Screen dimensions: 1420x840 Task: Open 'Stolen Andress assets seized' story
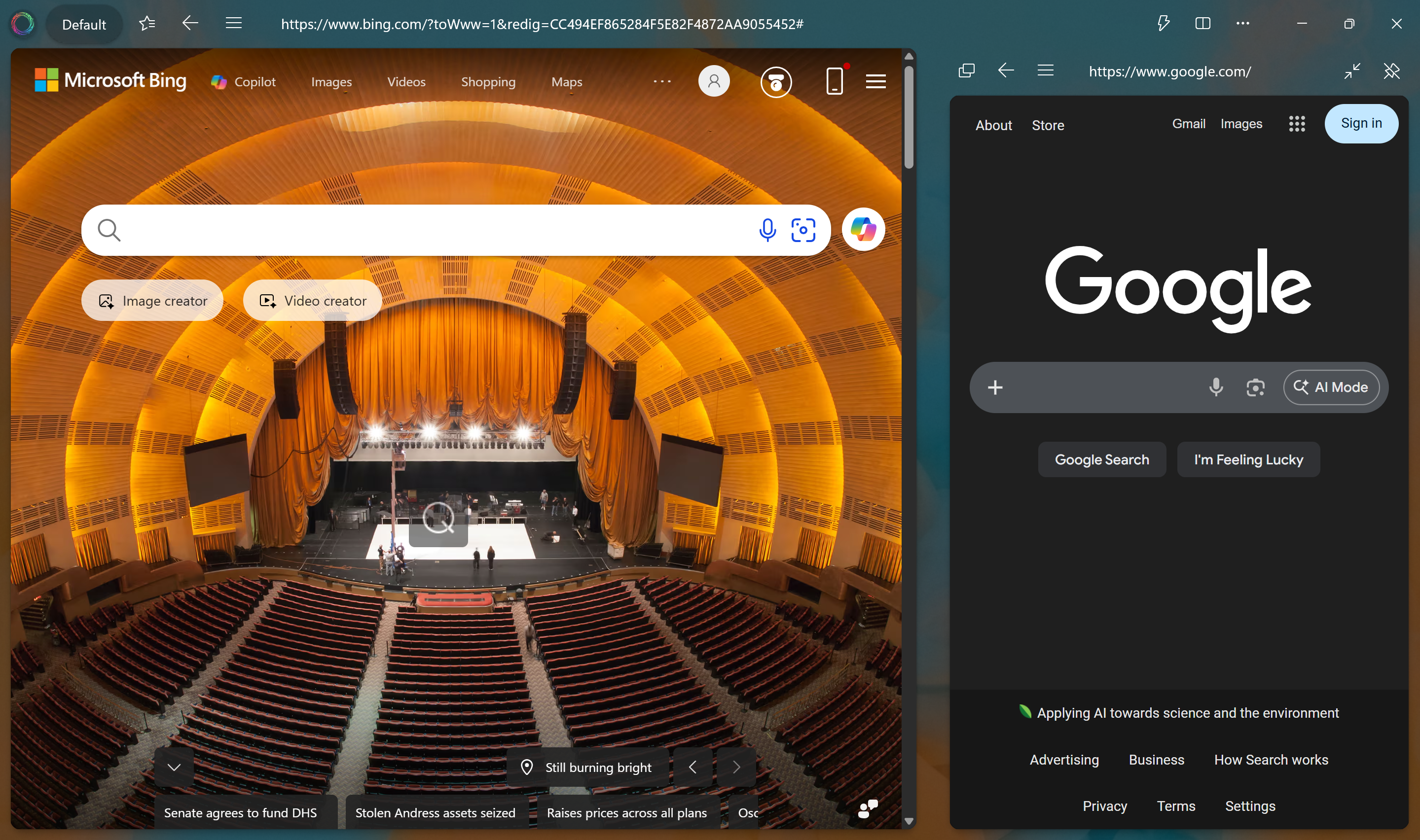tap(437, 812)
